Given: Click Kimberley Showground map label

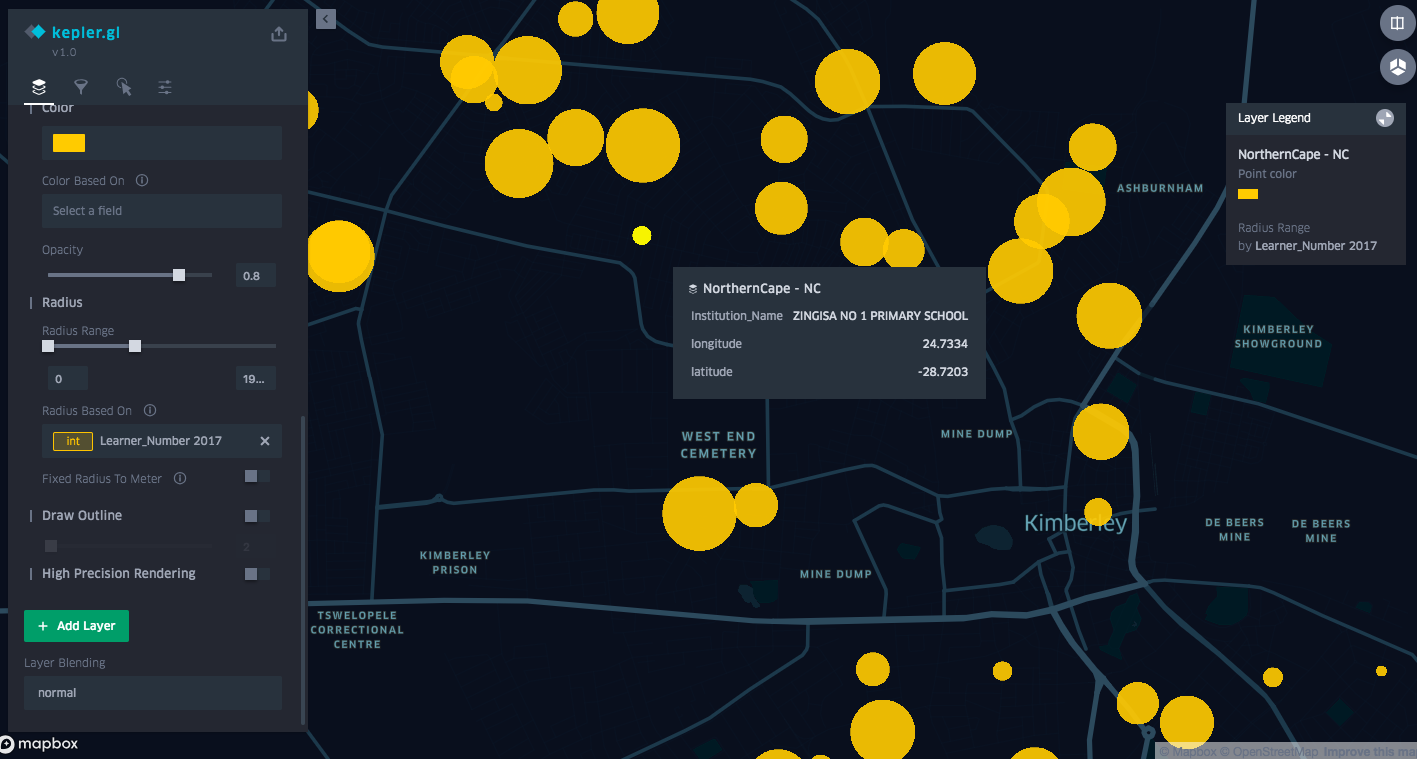Looking at the screenshot, I should (1278, 336).
